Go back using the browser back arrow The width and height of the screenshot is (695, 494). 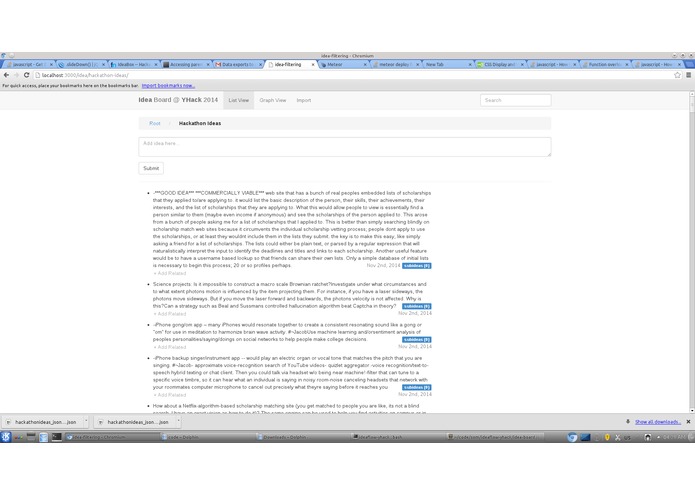pos(6,75)
